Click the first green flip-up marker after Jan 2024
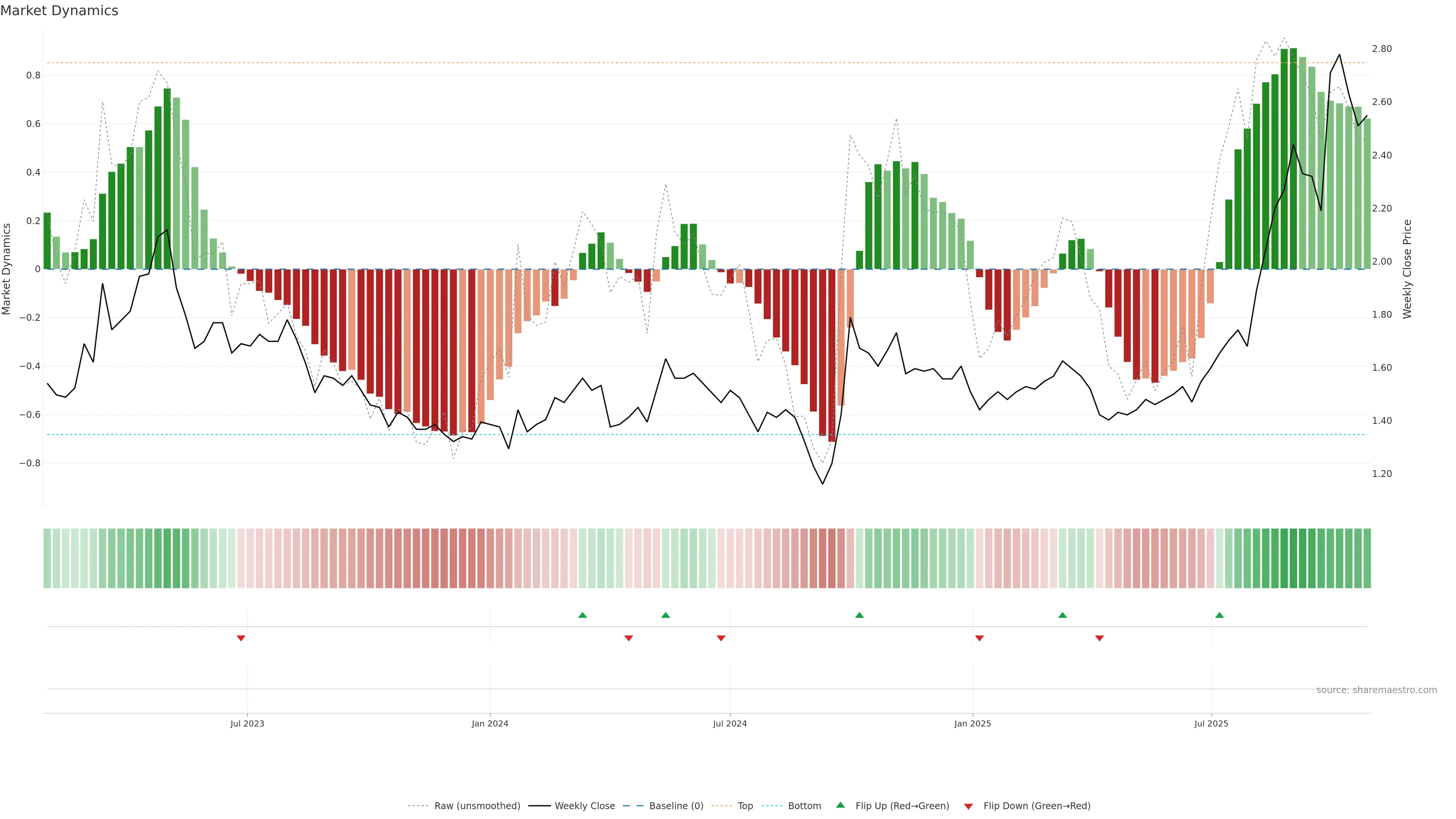 582,615
